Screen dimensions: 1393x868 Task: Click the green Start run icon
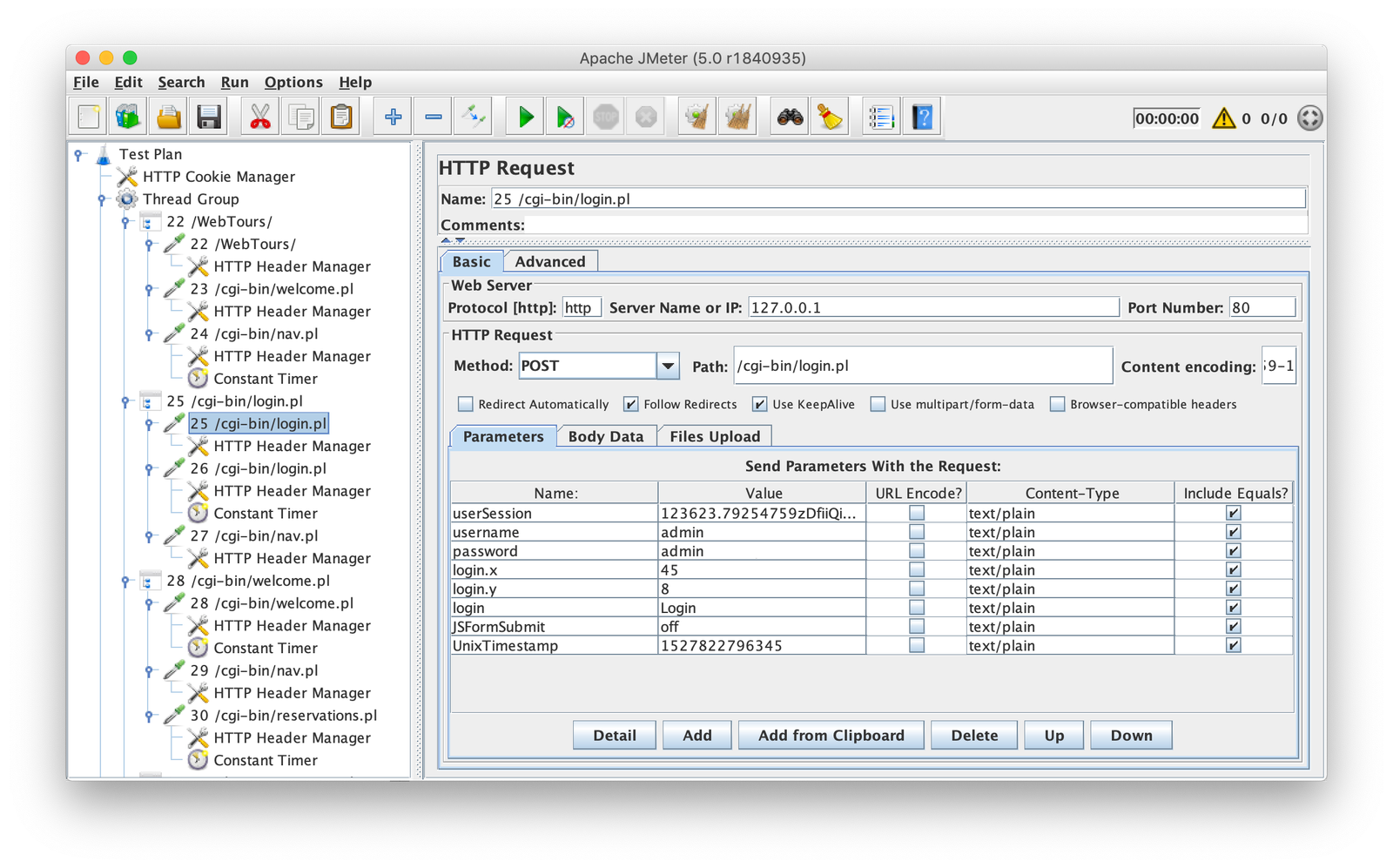click(526, 117)
